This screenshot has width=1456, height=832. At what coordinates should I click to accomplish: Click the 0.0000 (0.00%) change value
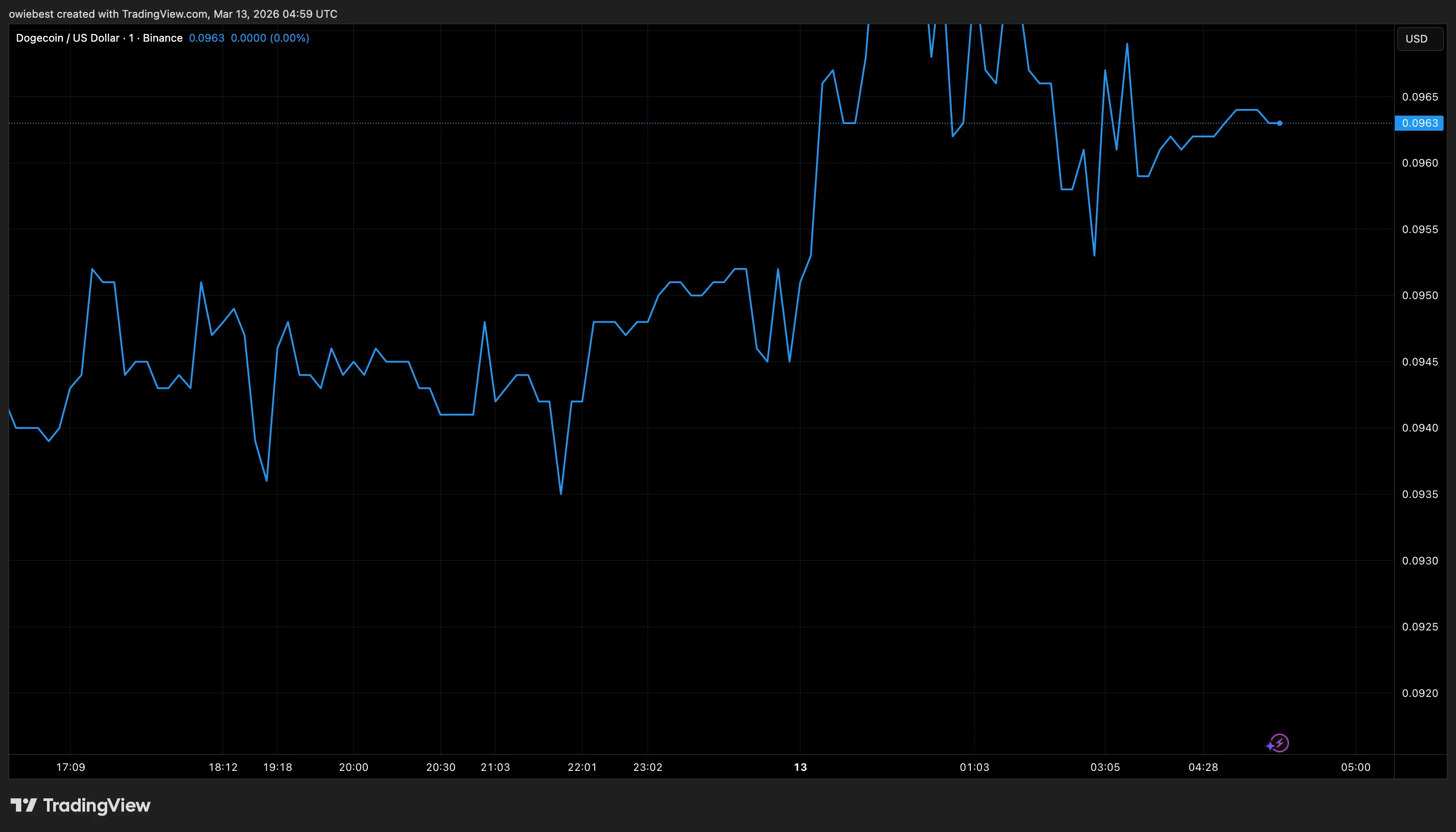(x=270, y=38)
